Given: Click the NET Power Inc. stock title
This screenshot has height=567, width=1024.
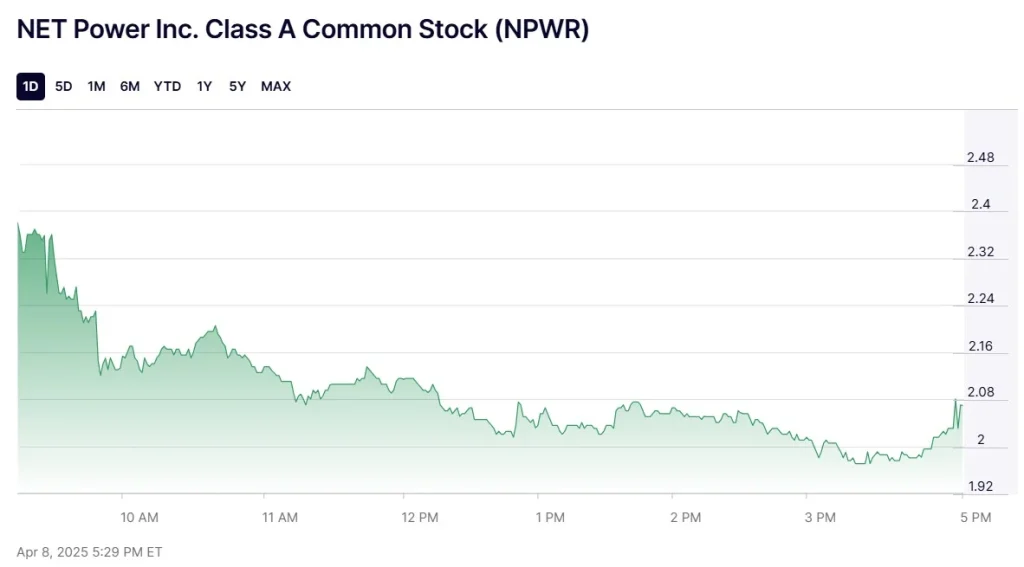Looking at the screenshot, I should 303,30.
